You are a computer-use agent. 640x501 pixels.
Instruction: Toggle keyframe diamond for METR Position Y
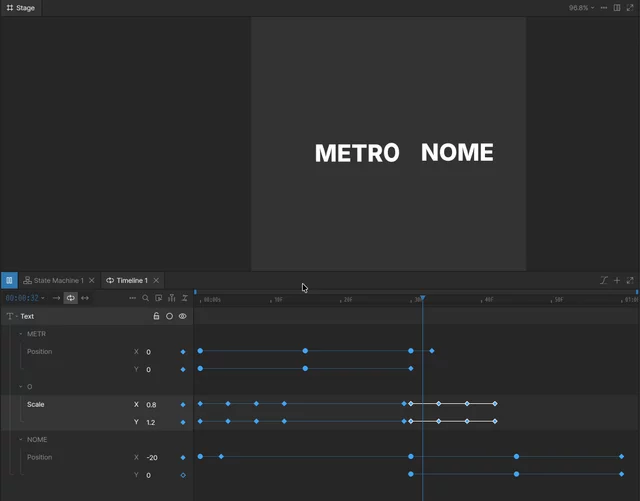click(183, 370)
